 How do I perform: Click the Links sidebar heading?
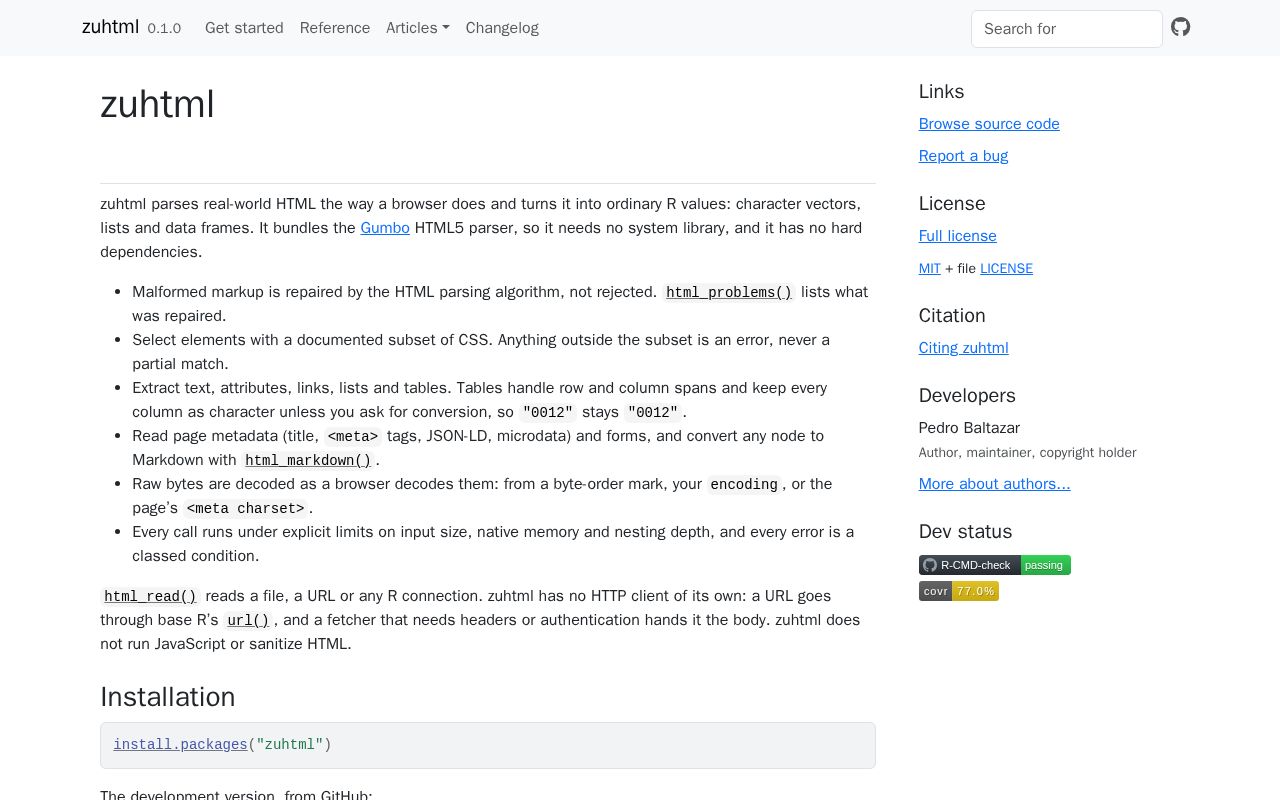point(941,92)
